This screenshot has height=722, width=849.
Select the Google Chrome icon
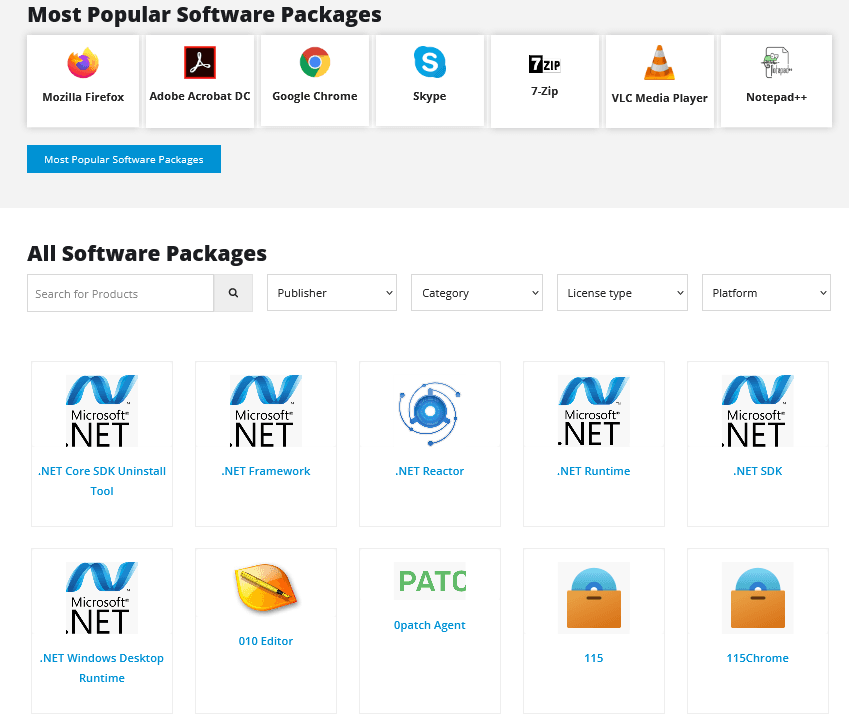[x=315, y=62]
